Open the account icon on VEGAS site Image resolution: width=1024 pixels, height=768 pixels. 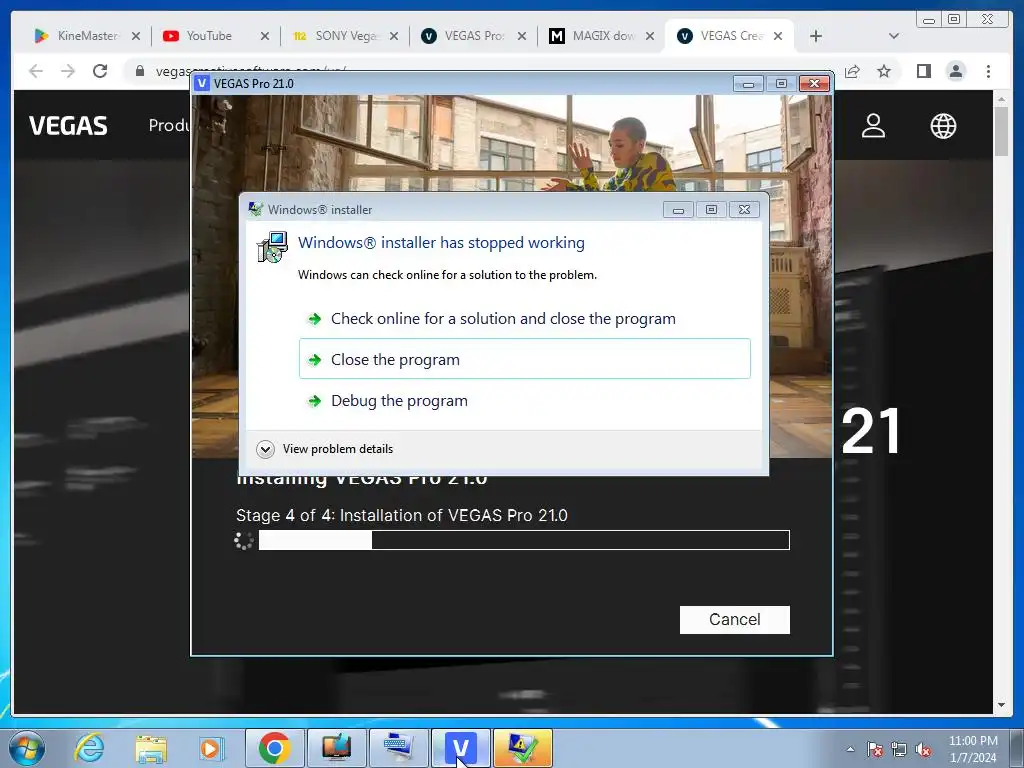pos(873,126)
